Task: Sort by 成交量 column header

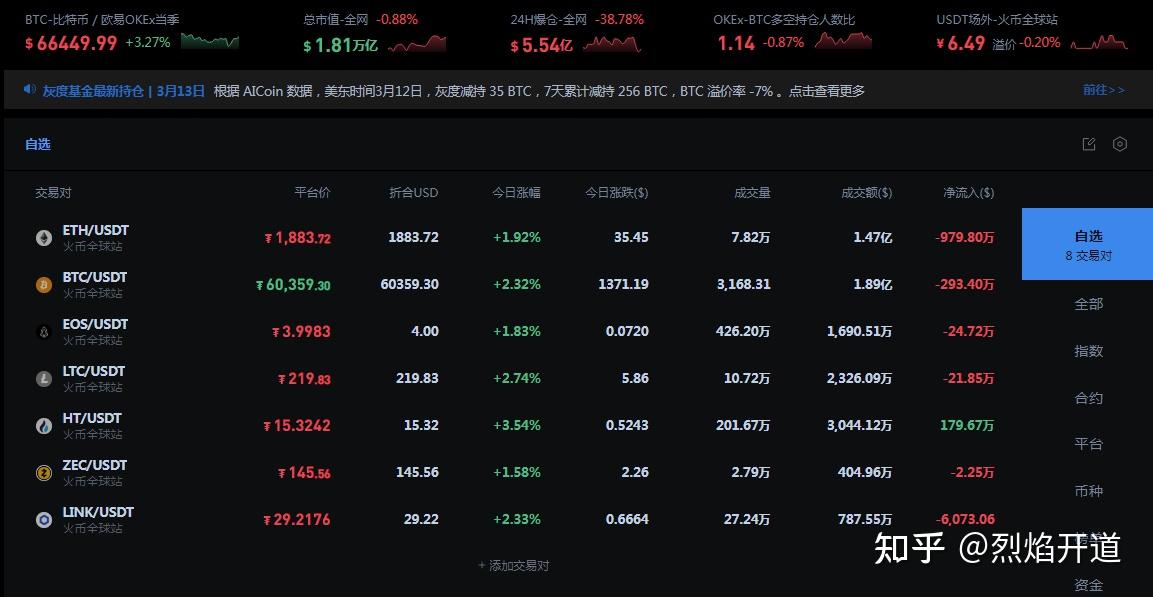Action: [x=752, y=192]
